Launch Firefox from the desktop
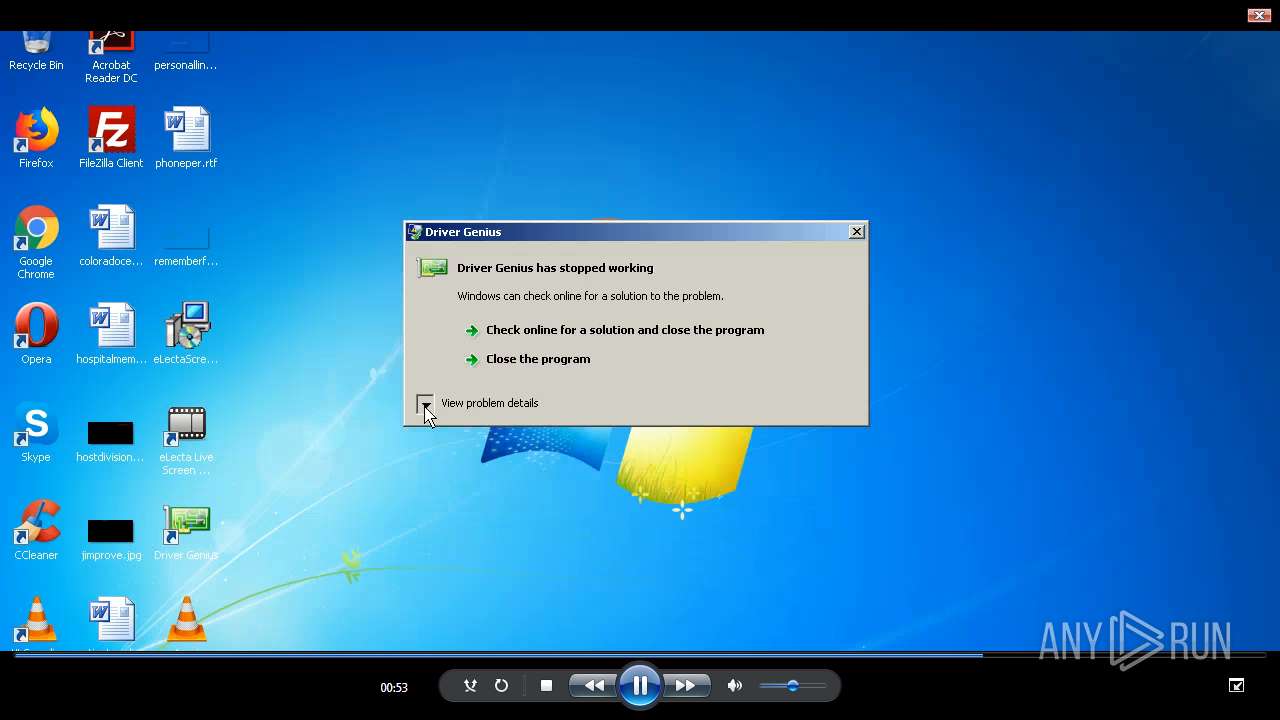 36,137
